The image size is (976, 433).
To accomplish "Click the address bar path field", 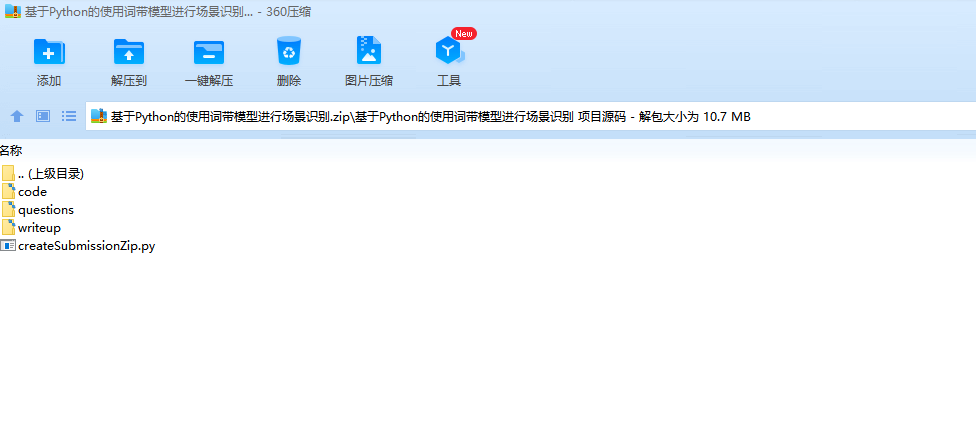I will click(x=530, y=116).
